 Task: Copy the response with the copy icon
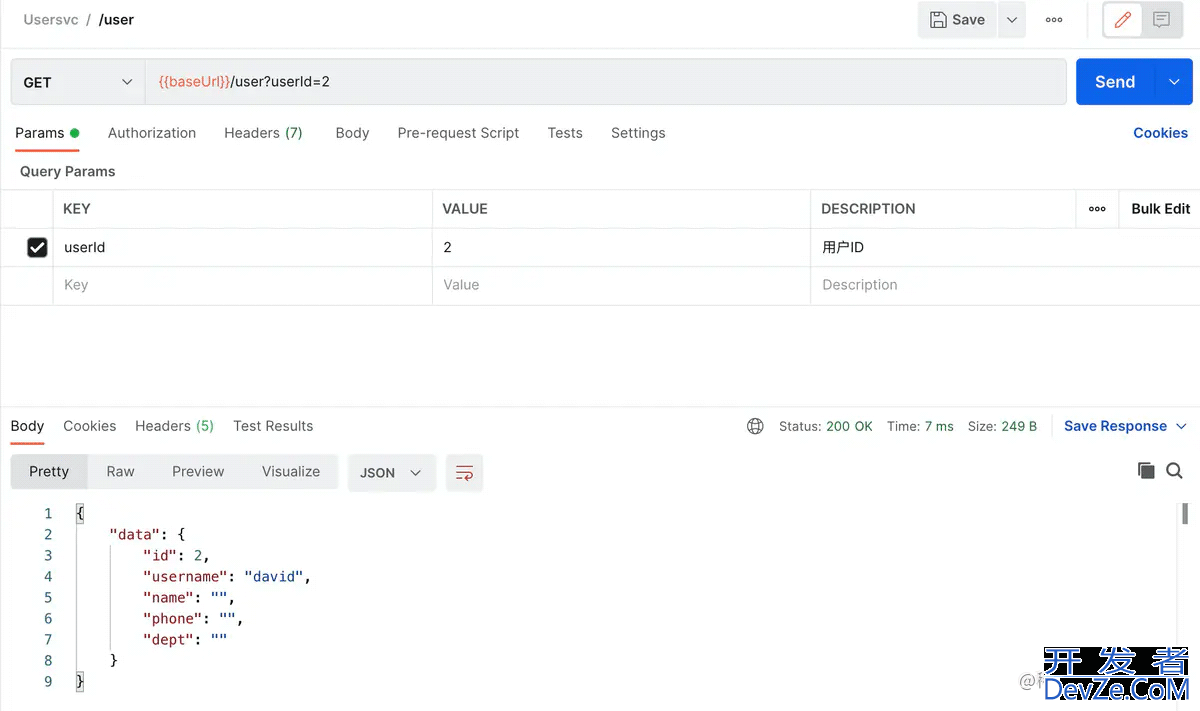pos(1146,471)
